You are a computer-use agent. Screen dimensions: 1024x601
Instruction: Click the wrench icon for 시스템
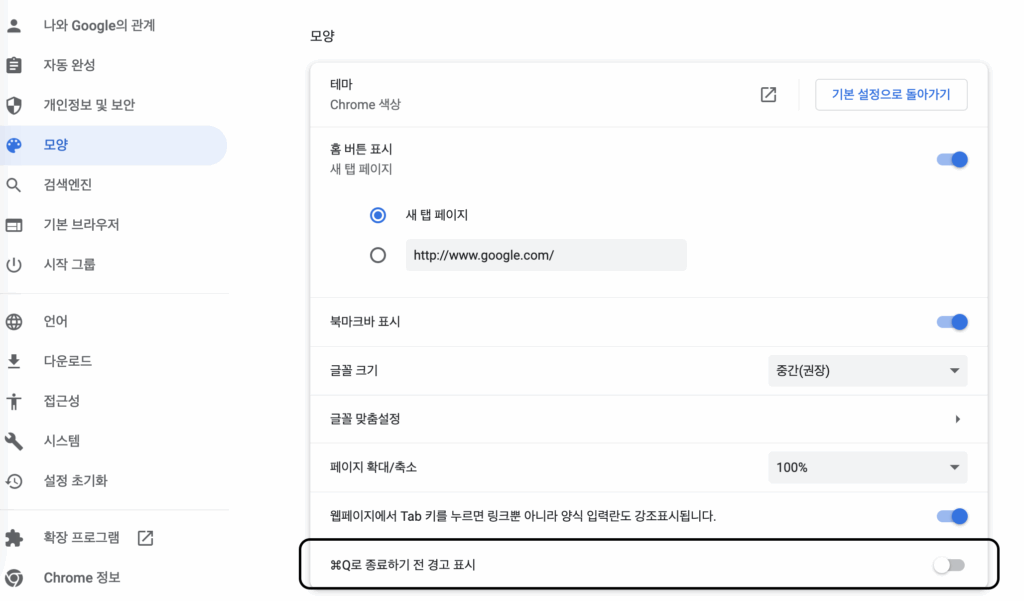pos(14,441)
